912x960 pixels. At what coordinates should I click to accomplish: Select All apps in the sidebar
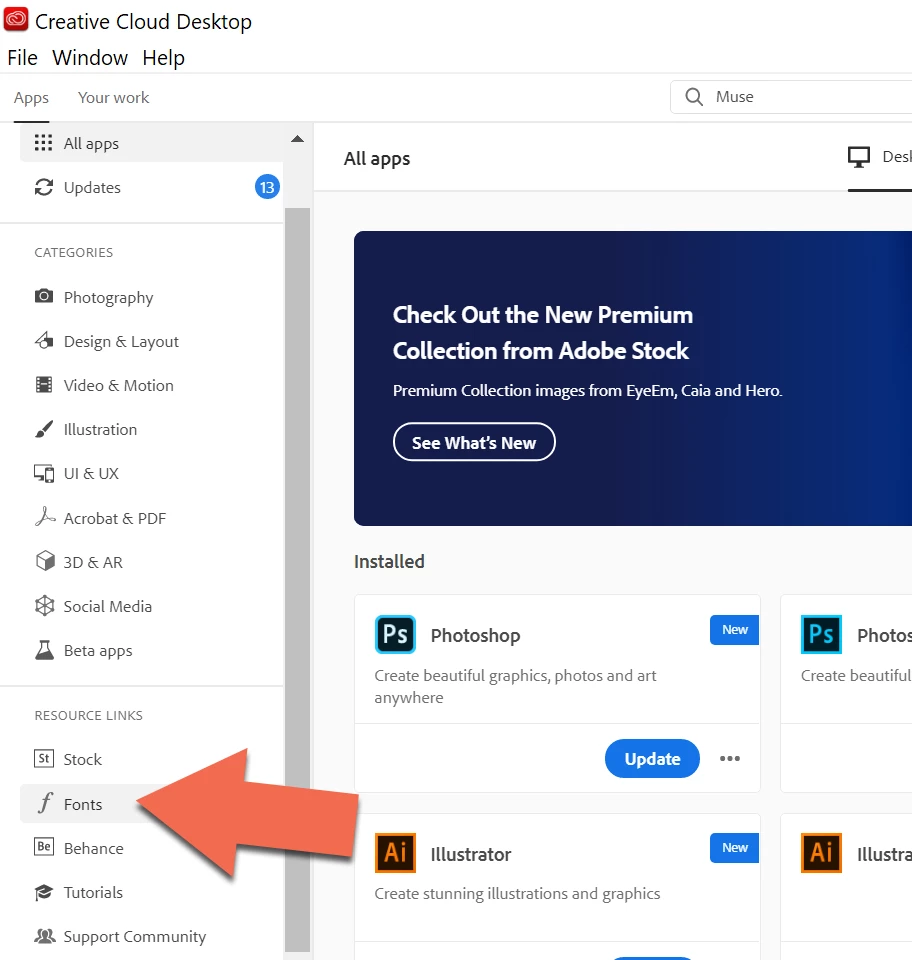[x=152, y=143]
